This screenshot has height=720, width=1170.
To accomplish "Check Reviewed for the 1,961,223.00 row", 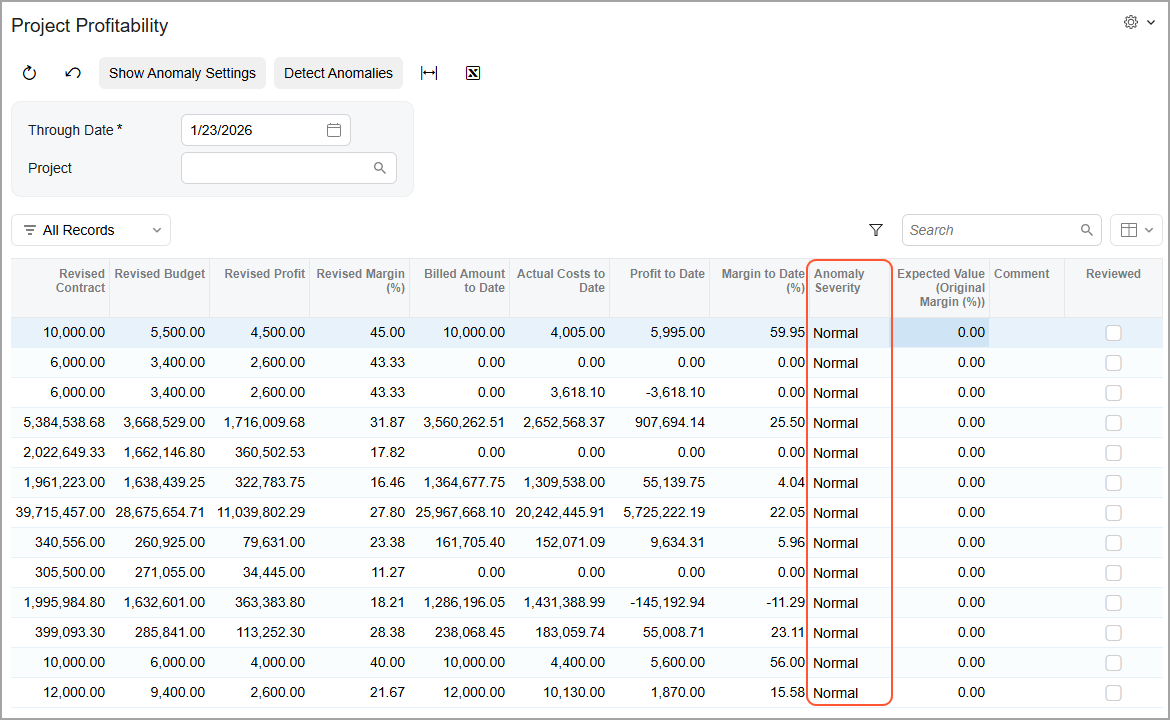I will click(1113, 483).
